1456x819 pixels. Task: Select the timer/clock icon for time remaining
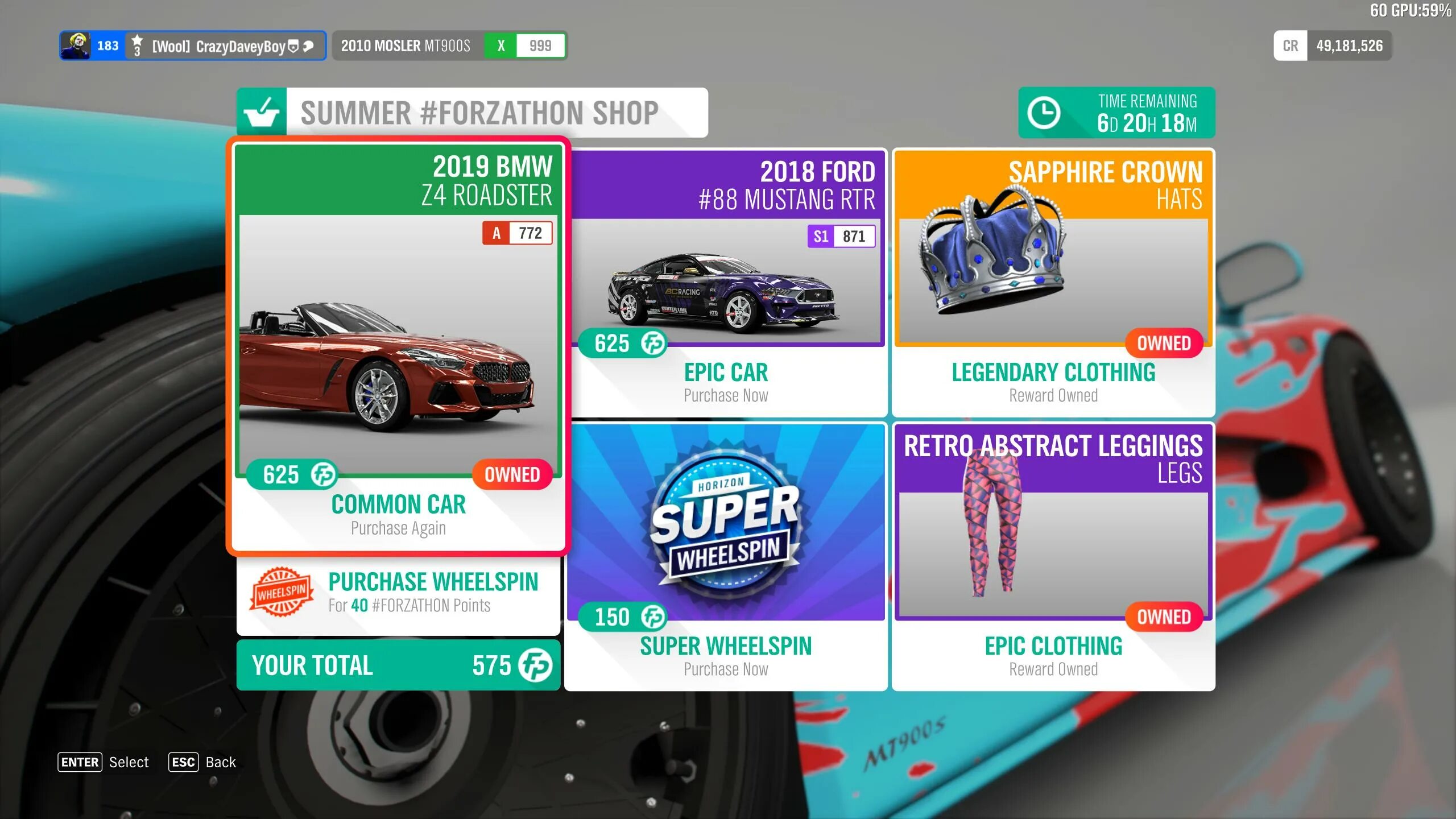(1047, 113)
